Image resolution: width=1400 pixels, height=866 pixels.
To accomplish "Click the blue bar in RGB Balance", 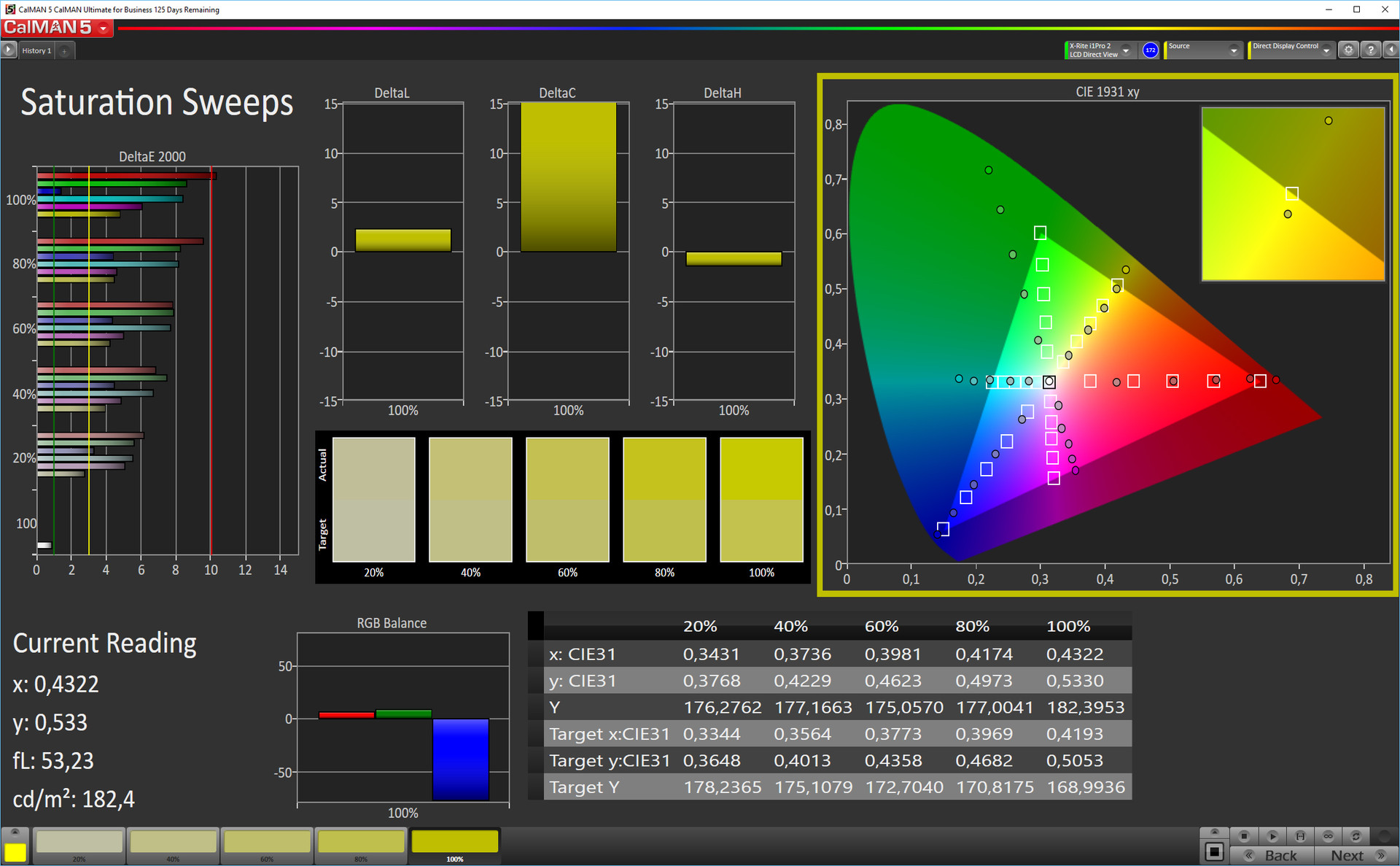I will pos(460,759).
